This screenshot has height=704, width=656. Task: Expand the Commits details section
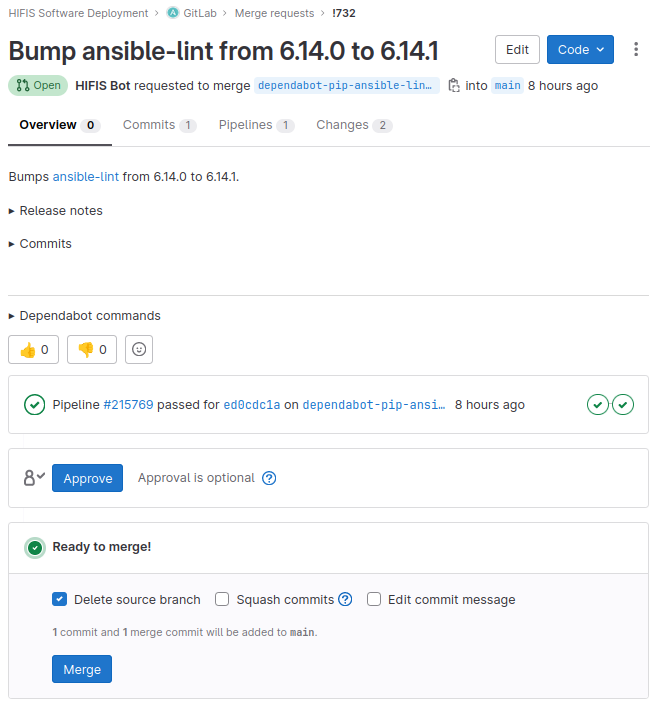point(40,244)
